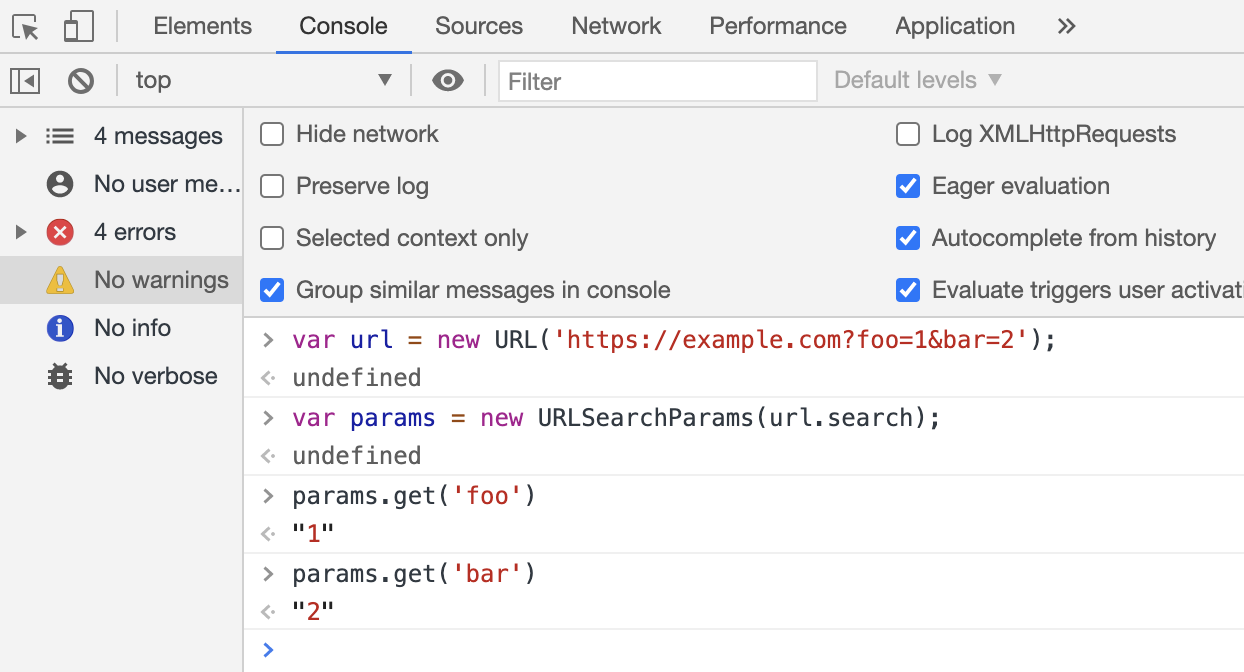Expand the 4 messages group arrow

20,136
